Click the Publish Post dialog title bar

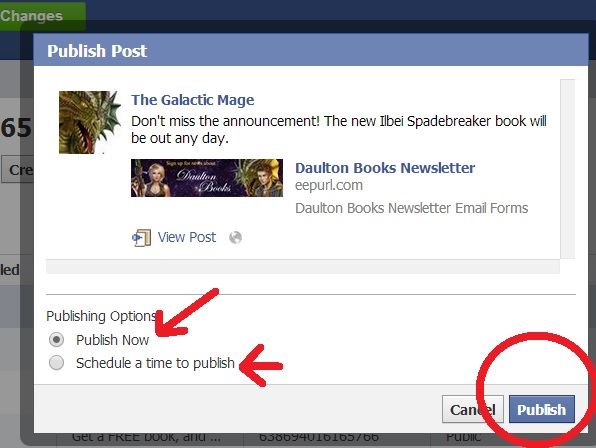point(311,50)
